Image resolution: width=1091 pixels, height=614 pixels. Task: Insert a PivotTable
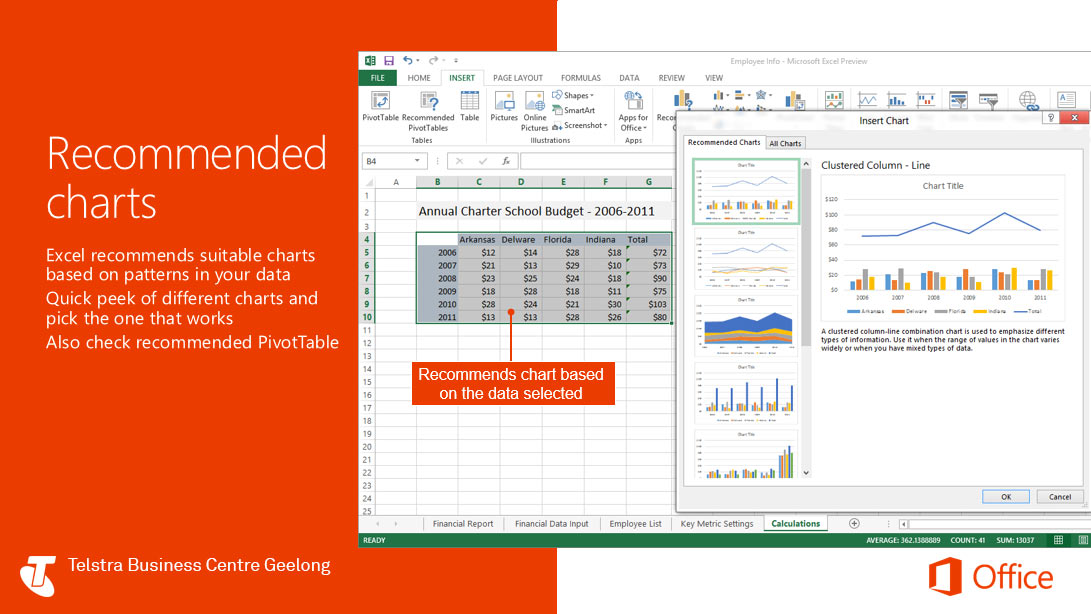pos(381,107)
